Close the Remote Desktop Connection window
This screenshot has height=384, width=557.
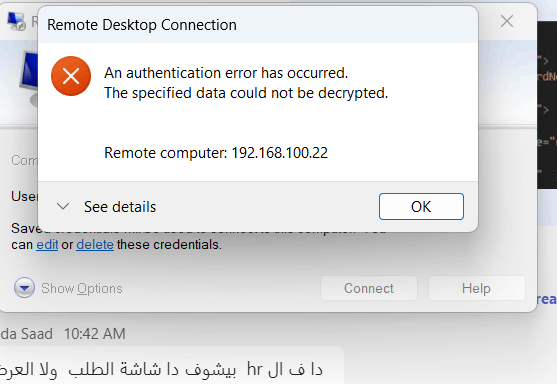[507, 21]
